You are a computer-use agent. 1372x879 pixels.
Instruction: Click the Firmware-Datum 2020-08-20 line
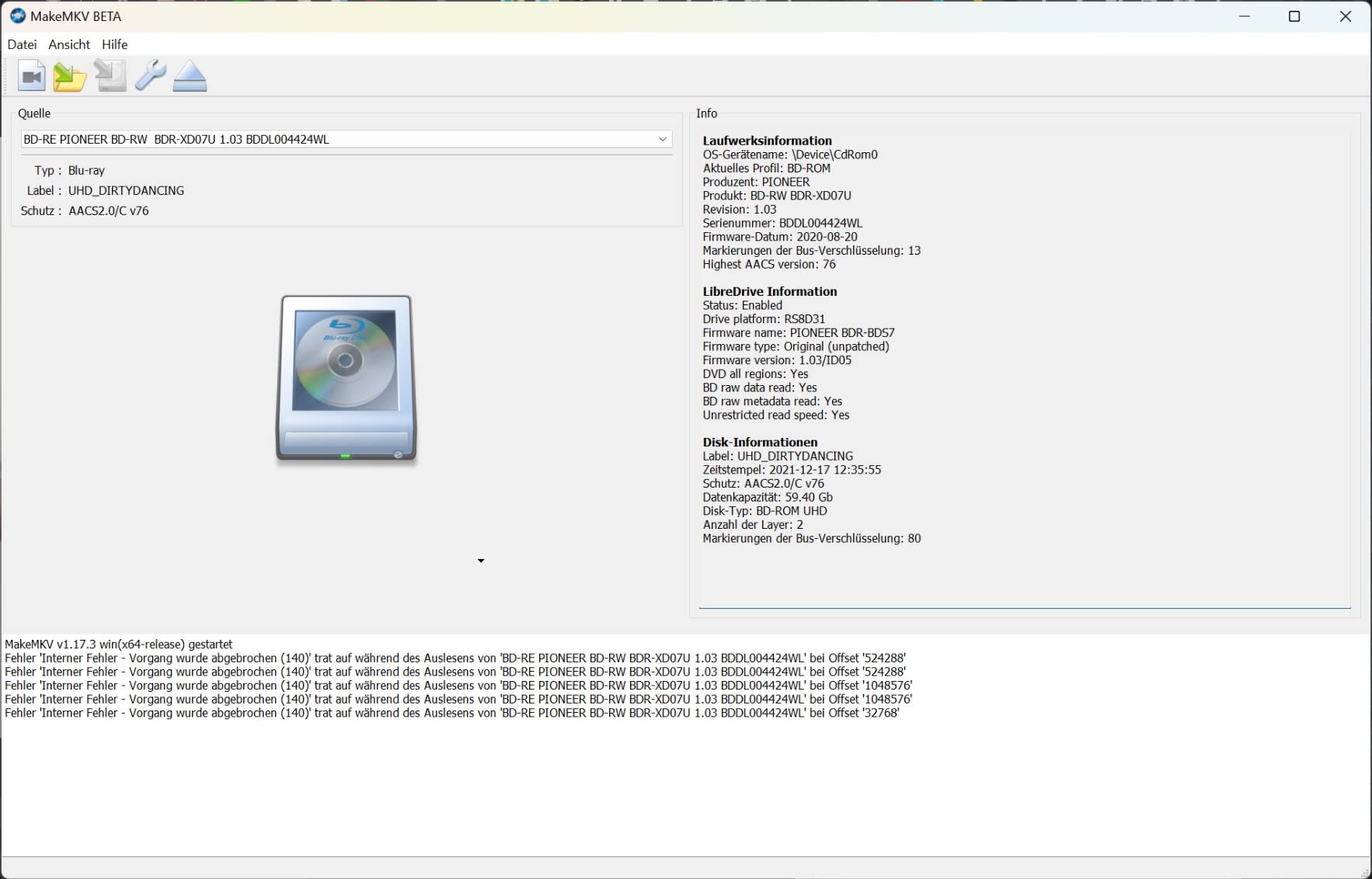[x=780, y=237]
